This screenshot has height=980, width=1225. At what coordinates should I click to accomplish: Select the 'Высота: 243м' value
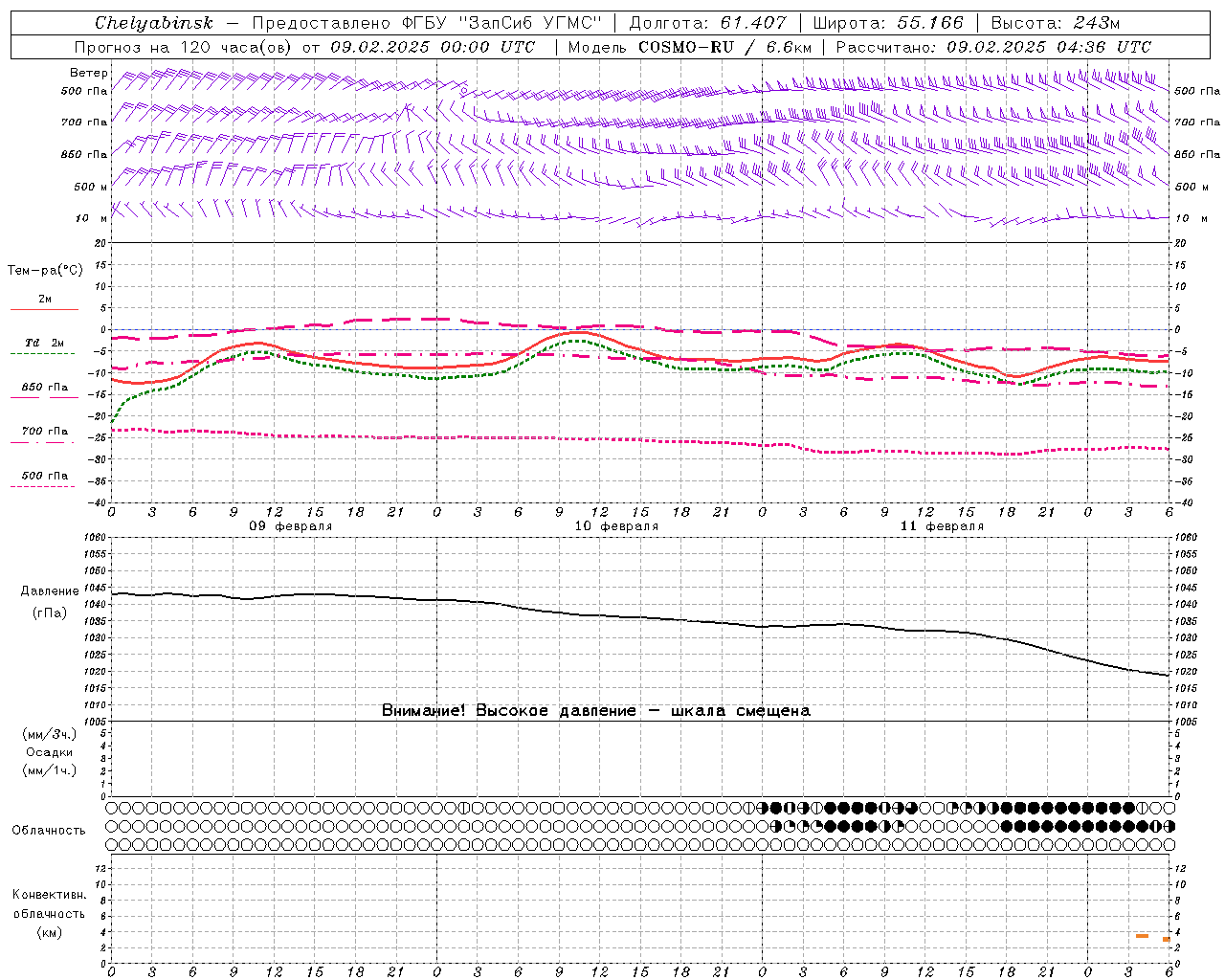click(x=1055, y=23)
